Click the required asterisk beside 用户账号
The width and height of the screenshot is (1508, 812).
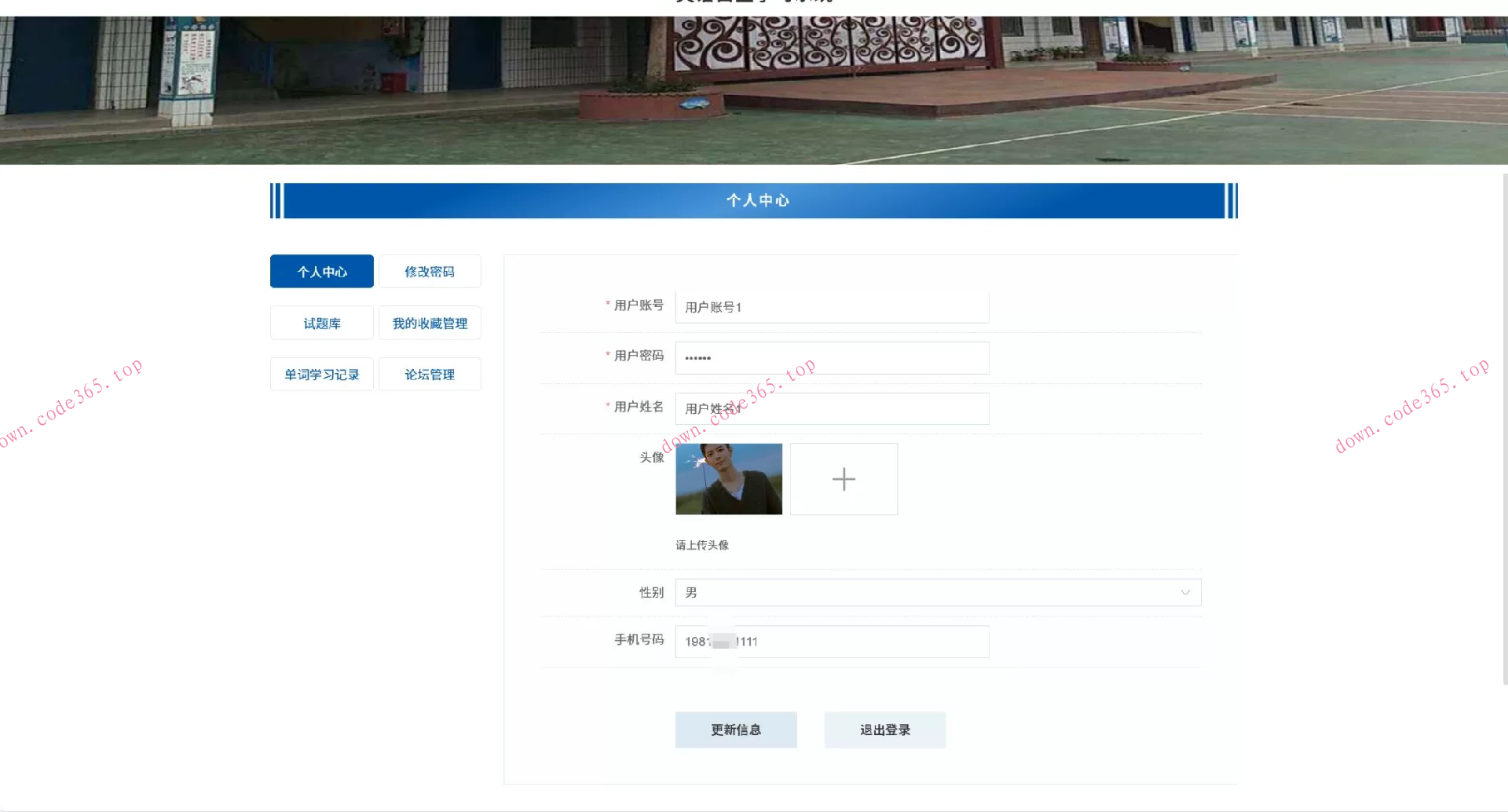pos(607,302)
